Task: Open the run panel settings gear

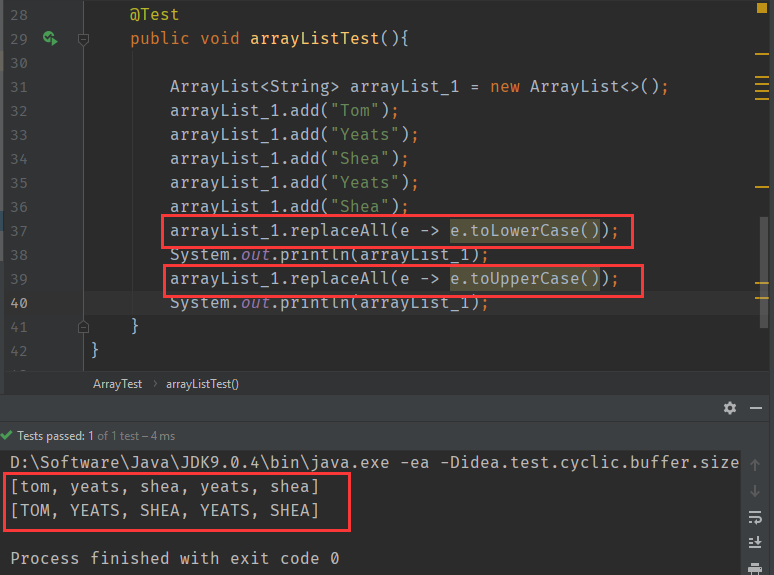Action: click(730, 408)
